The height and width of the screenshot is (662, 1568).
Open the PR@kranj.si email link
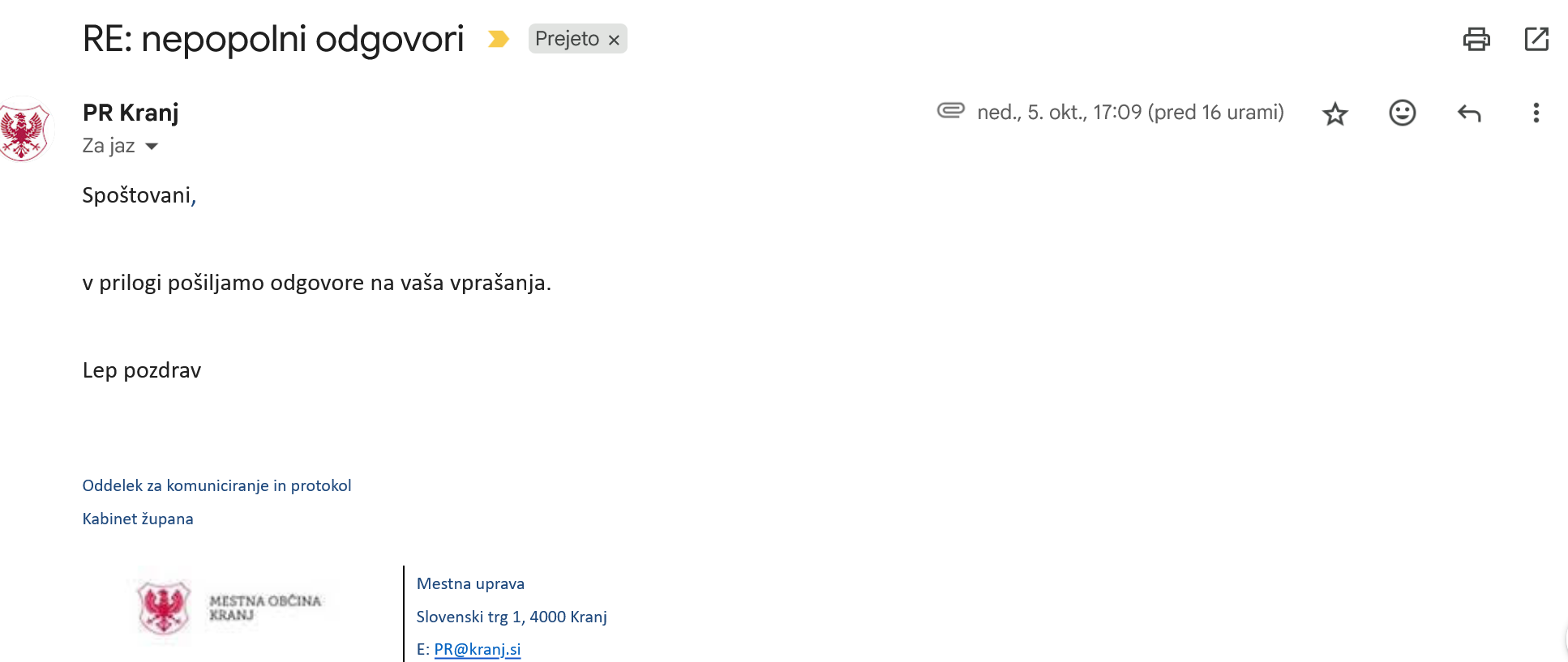[x=477, y=649]
